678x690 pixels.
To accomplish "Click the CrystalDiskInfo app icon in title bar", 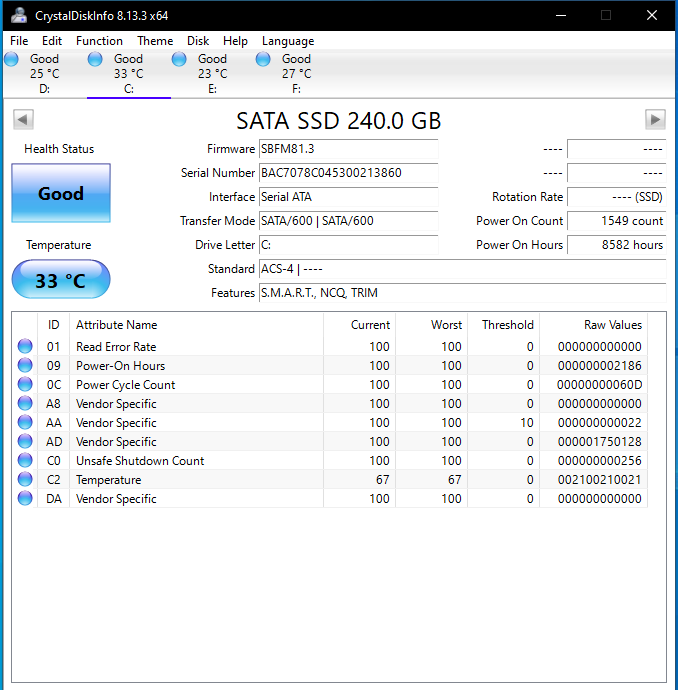I will tap(19, 15).
